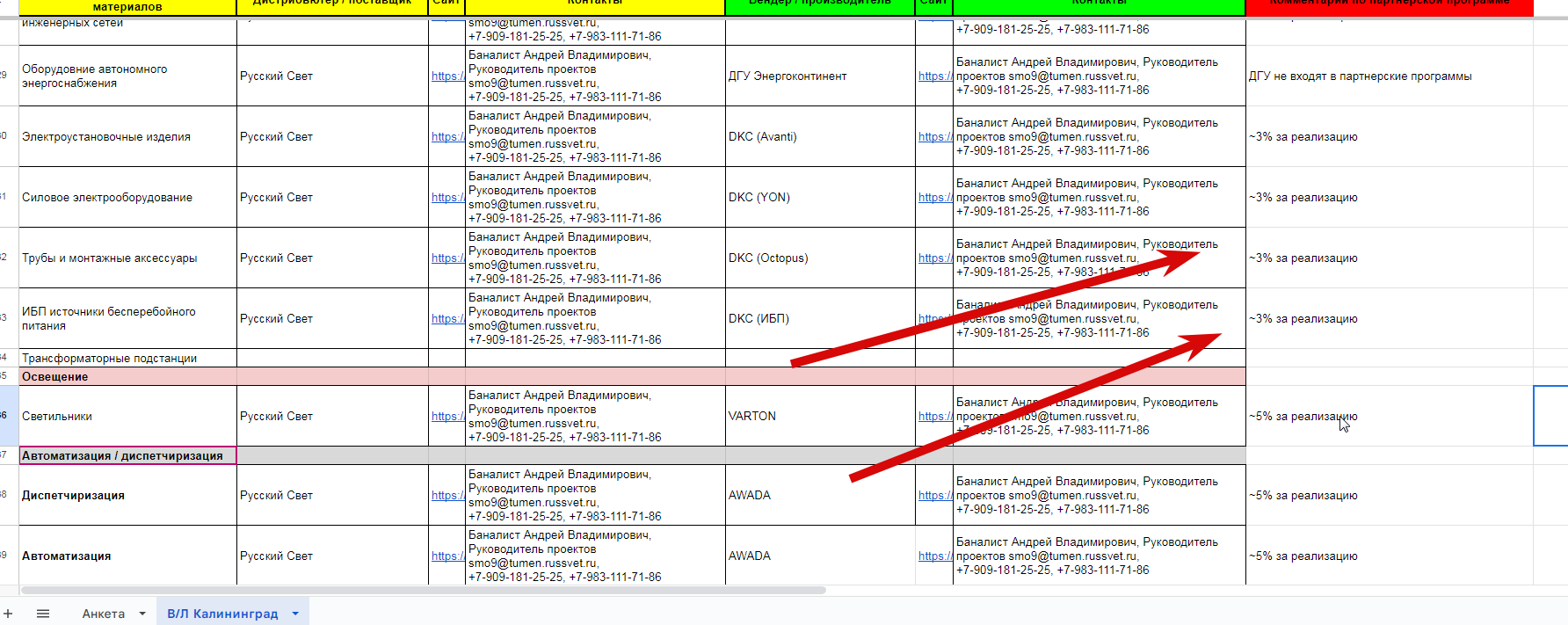1568x625 pixels.
Task: Open vendor site link next to VARTON
Action: pyautogui.click(x=935, y=417)
